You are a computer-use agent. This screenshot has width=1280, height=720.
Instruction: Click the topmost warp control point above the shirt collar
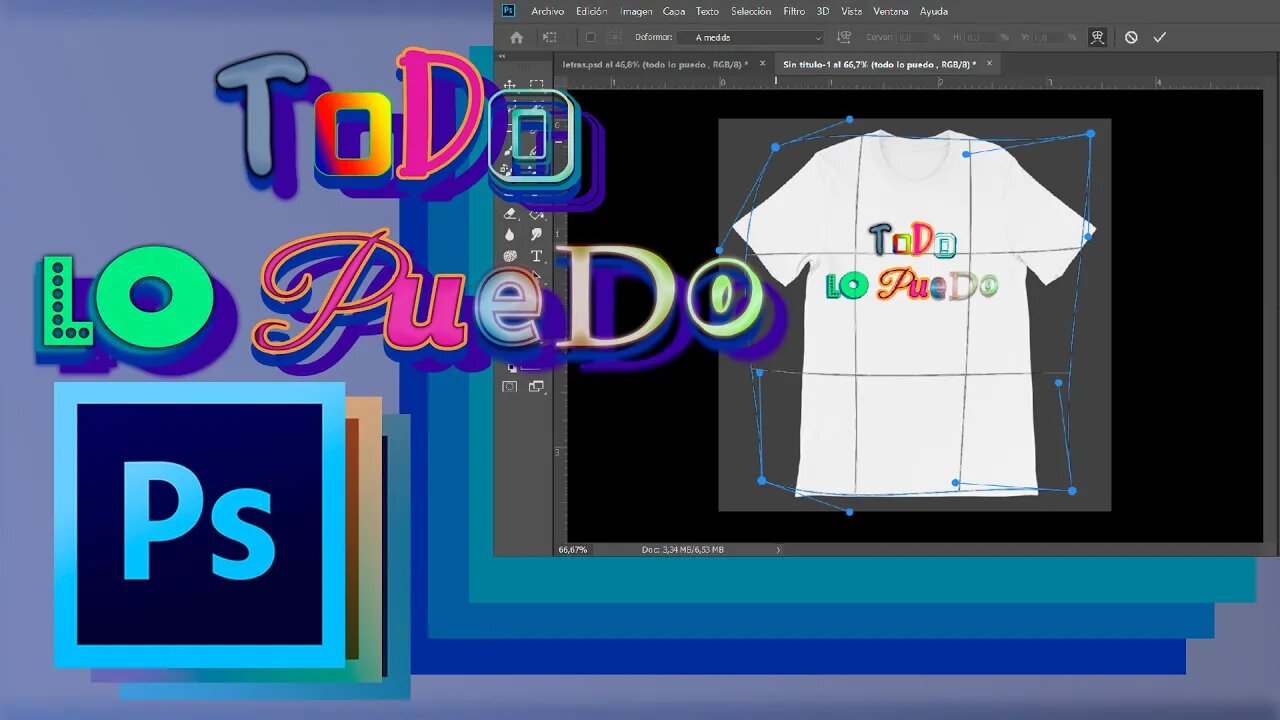point(849,119)
